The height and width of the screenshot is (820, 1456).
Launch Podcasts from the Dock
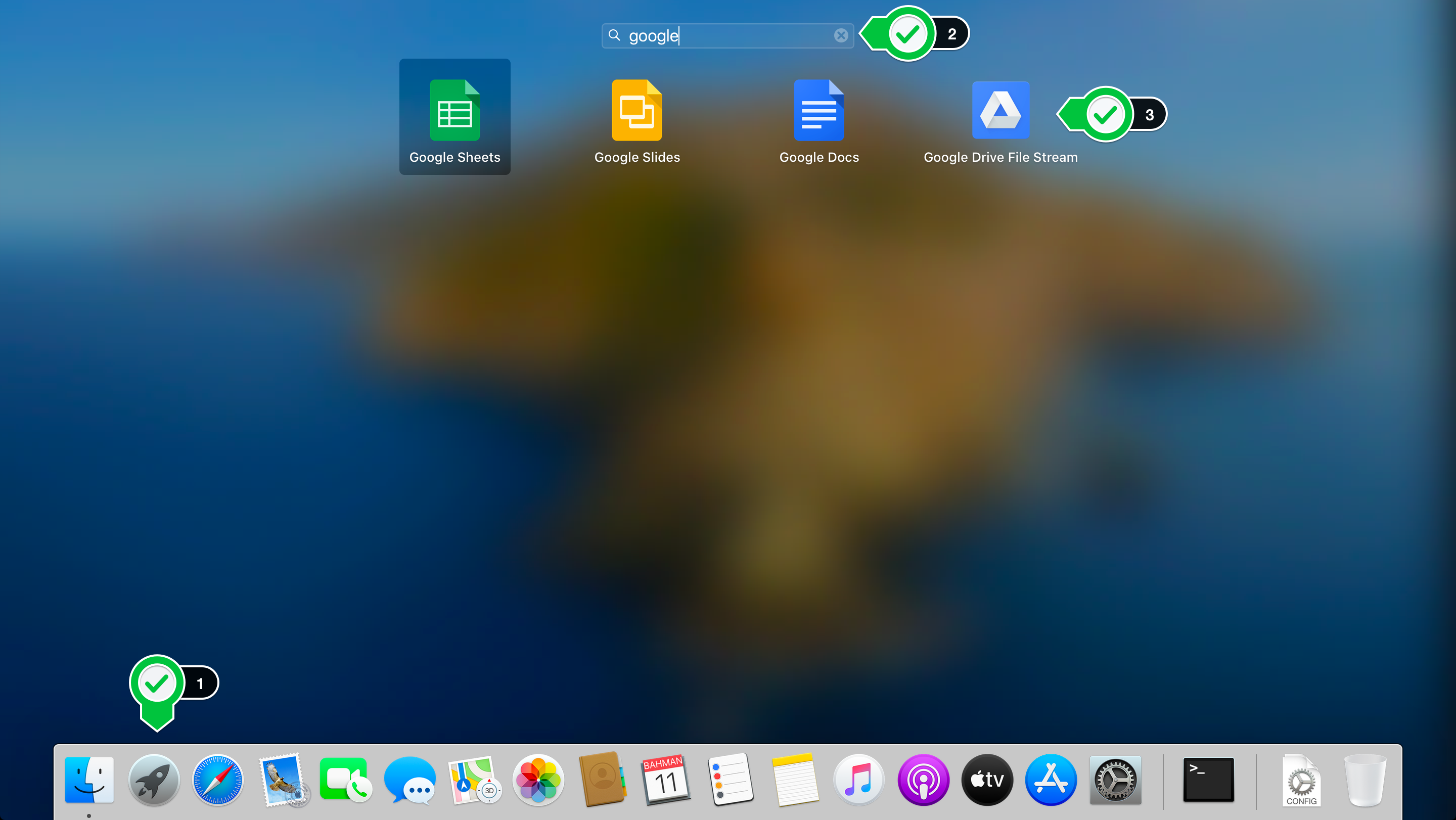[x=923, y=780]
